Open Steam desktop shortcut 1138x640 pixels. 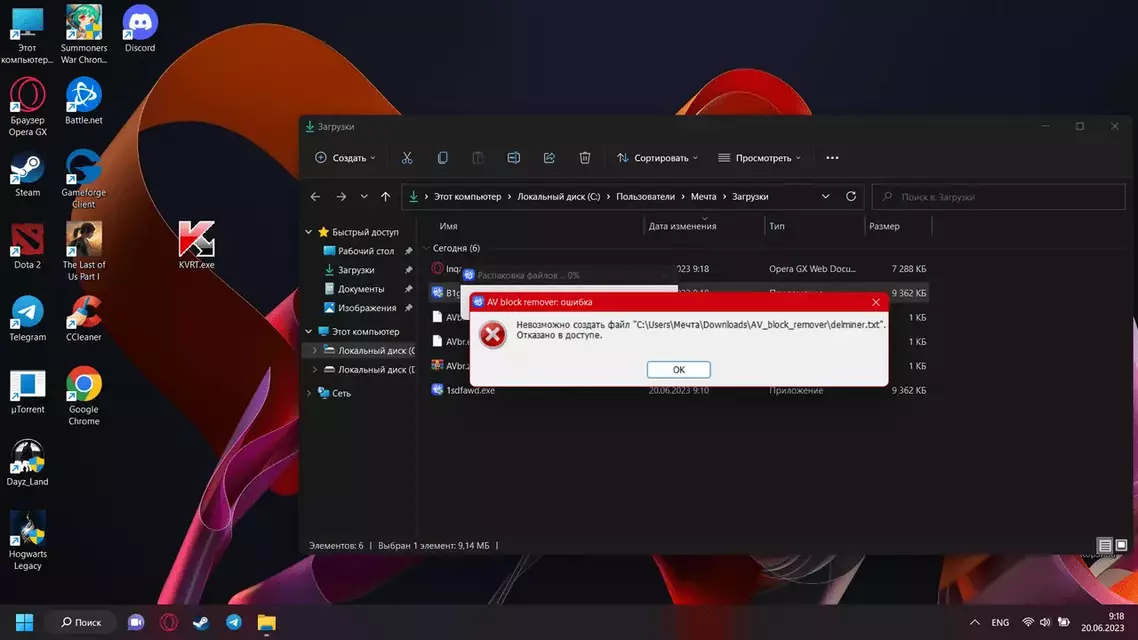[28, 173]
